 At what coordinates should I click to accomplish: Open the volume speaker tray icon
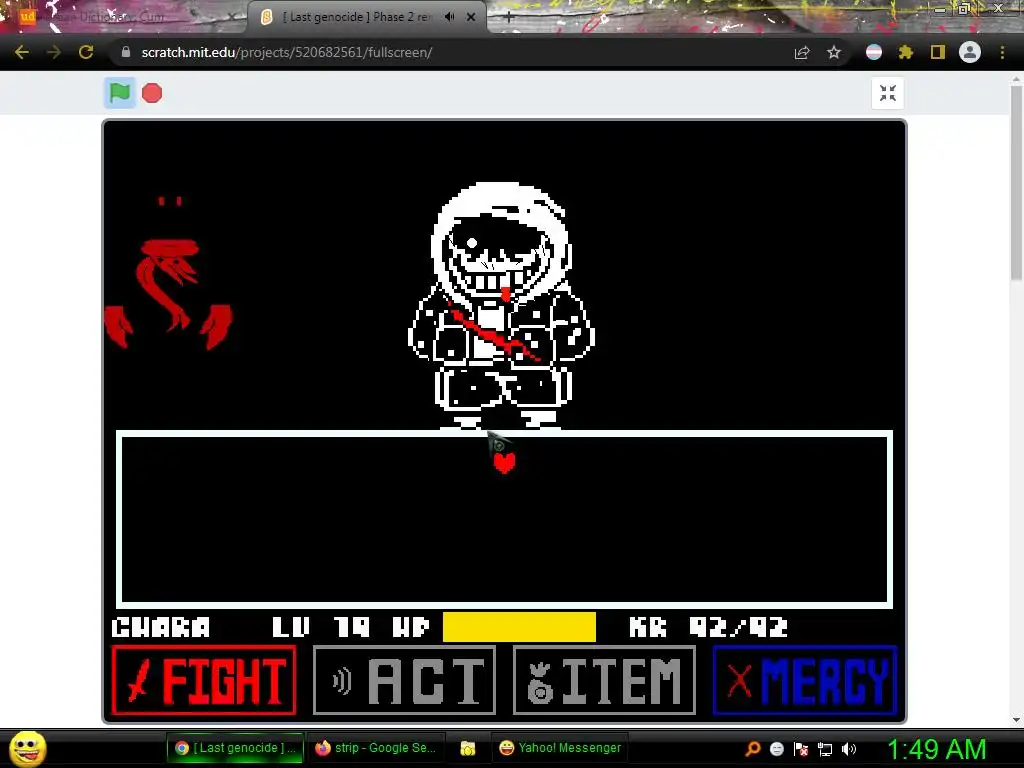tap(849, 749)
